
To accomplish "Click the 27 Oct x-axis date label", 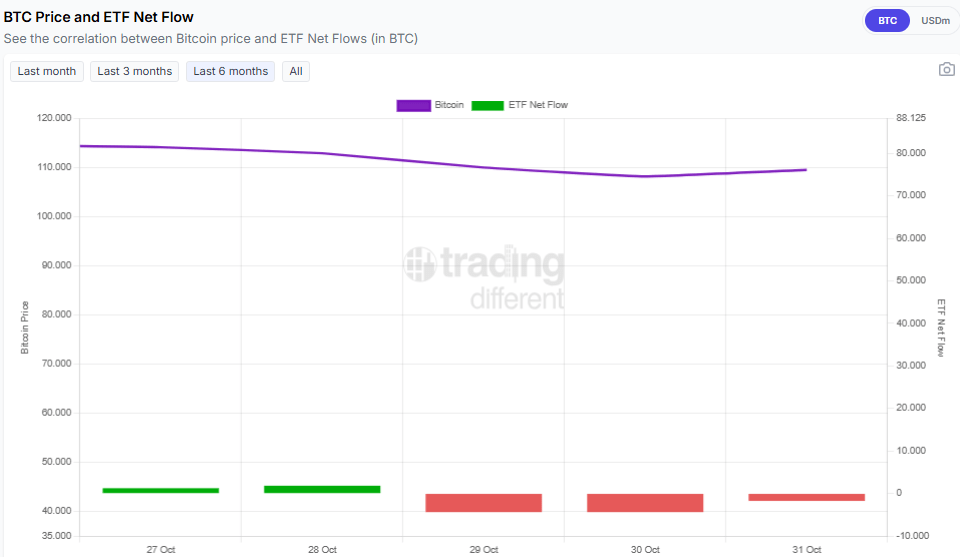I will click(160, 549).
